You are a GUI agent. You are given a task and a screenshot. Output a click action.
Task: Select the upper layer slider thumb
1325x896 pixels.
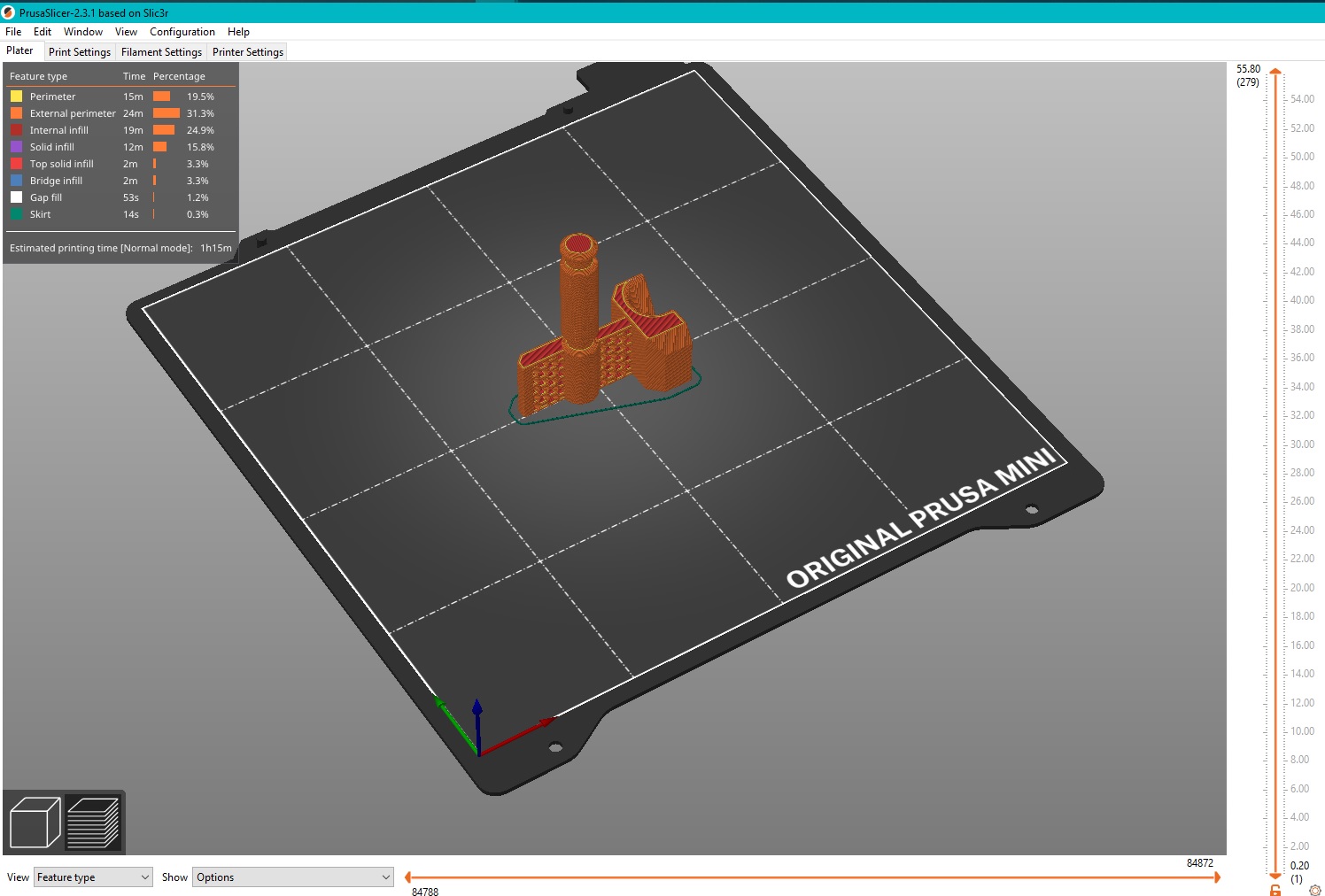click(x=1275, y=71)
